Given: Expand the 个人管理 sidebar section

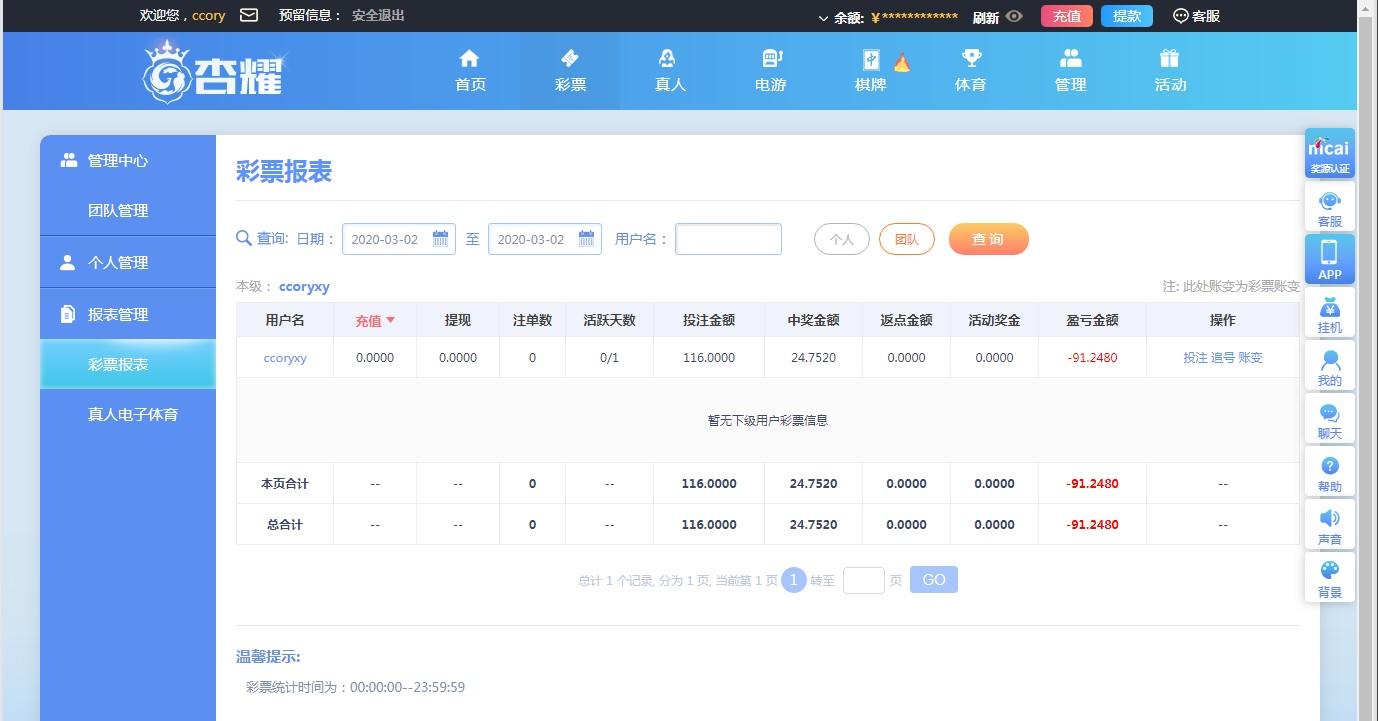Looking at the screenshot, I should pos(128,262).
